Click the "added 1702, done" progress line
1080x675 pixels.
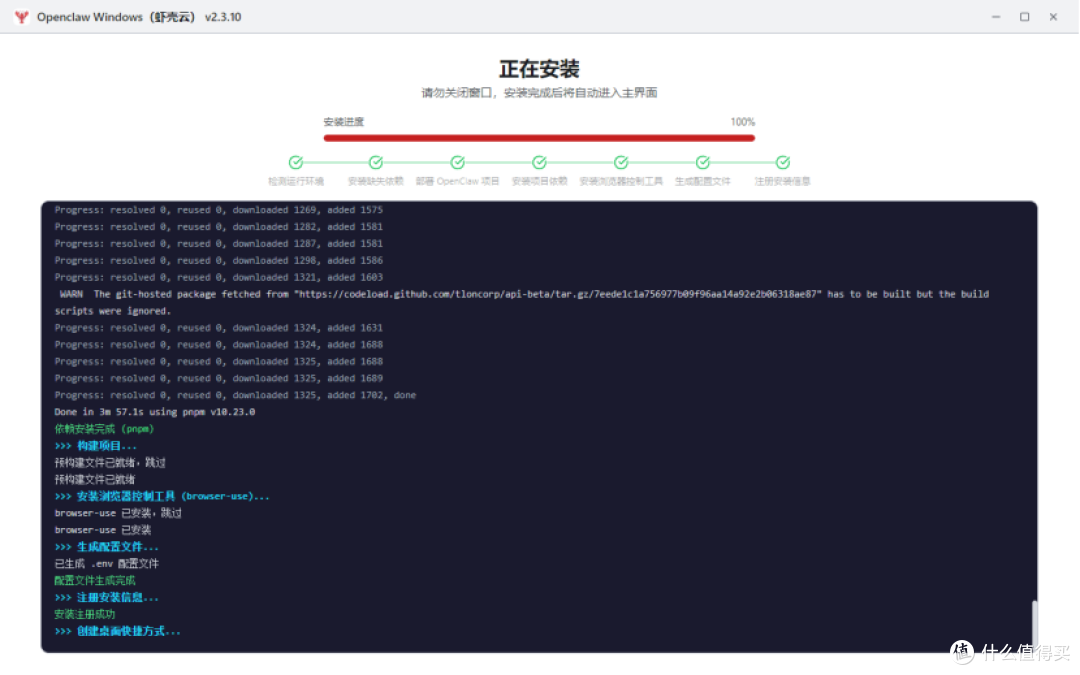(235, 395)
